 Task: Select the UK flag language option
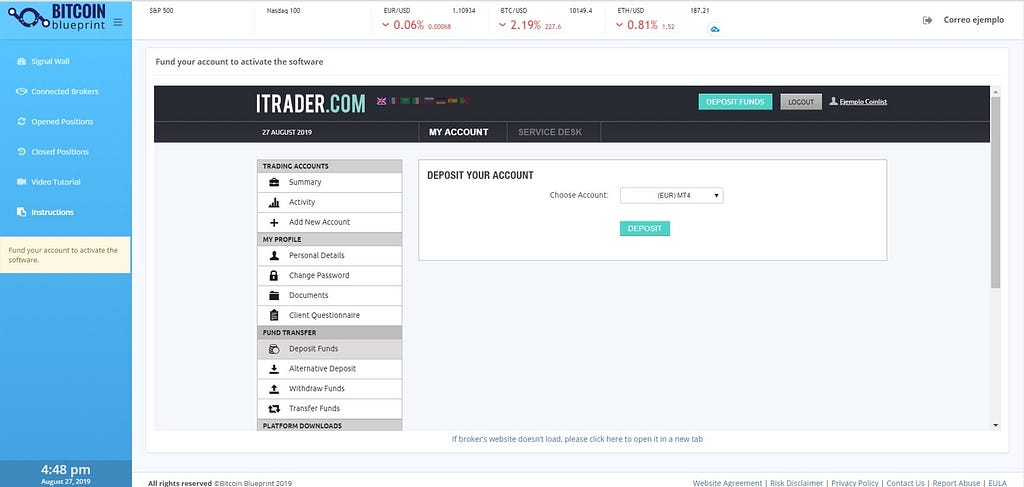[381, 101]
